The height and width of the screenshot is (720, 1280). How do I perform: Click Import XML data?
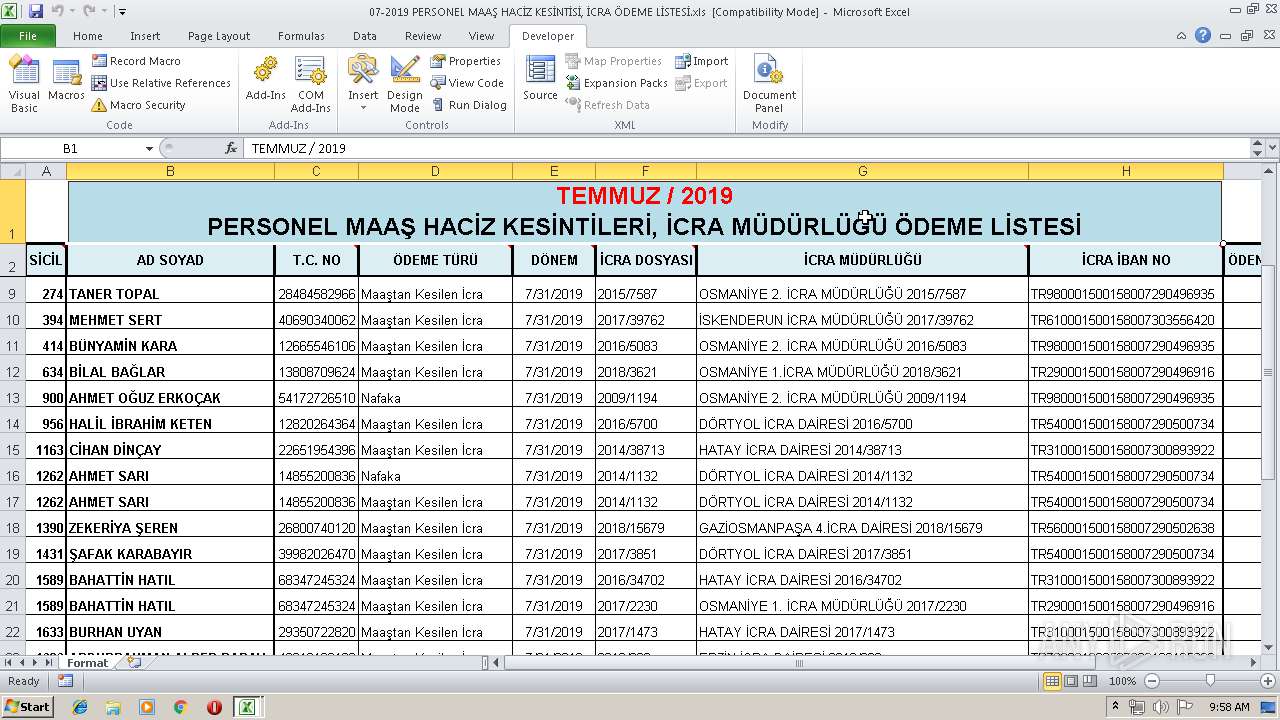tap(702, 61)
